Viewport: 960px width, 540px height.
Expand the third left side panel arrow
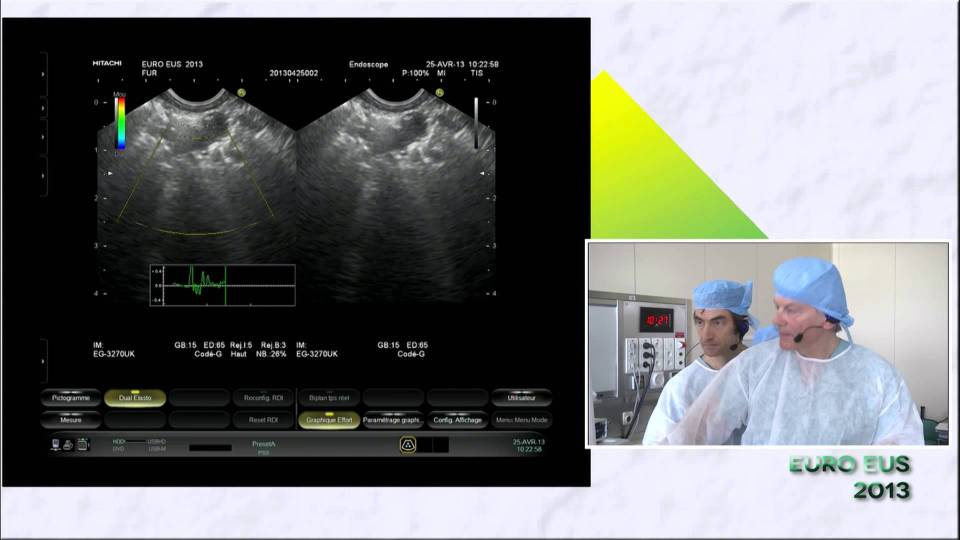43,137
